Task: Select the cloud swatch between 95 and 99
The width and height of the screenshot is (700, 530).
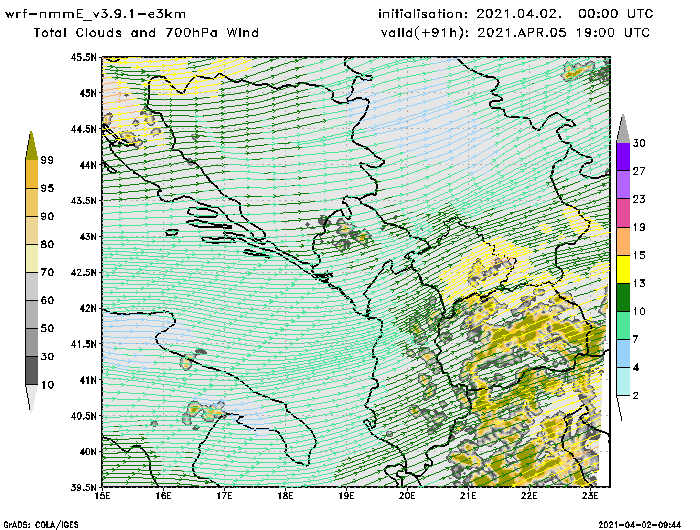Action: point(32,174)
